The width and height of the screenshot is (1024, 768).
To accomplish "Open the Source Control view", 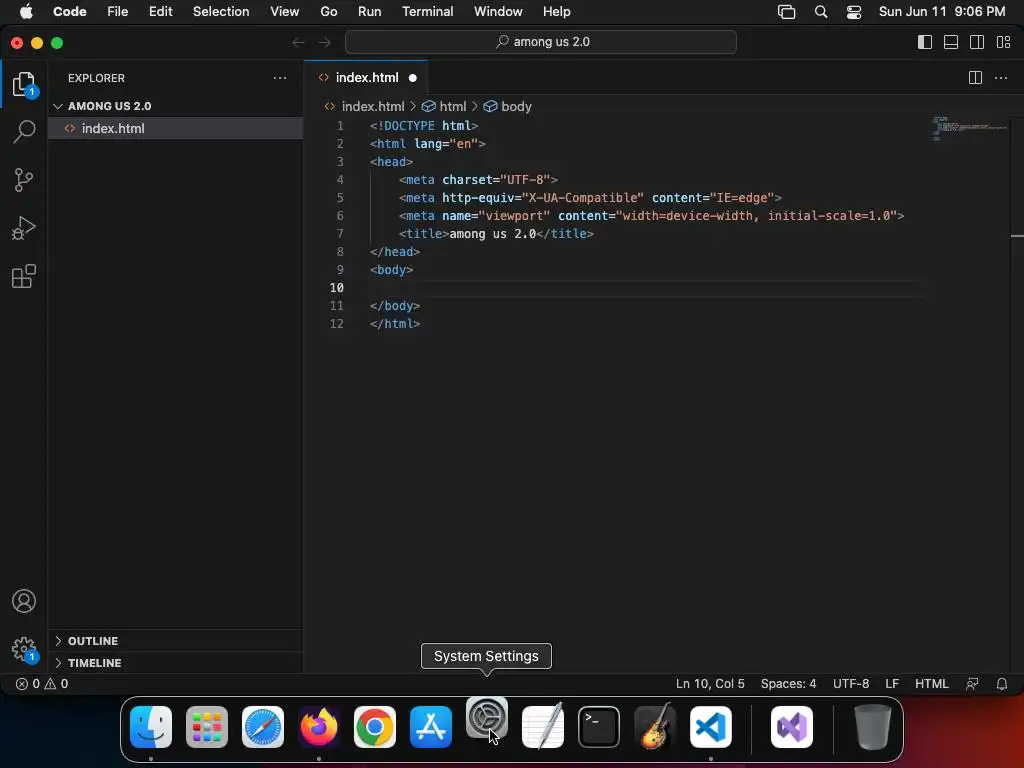I will 24,180.
